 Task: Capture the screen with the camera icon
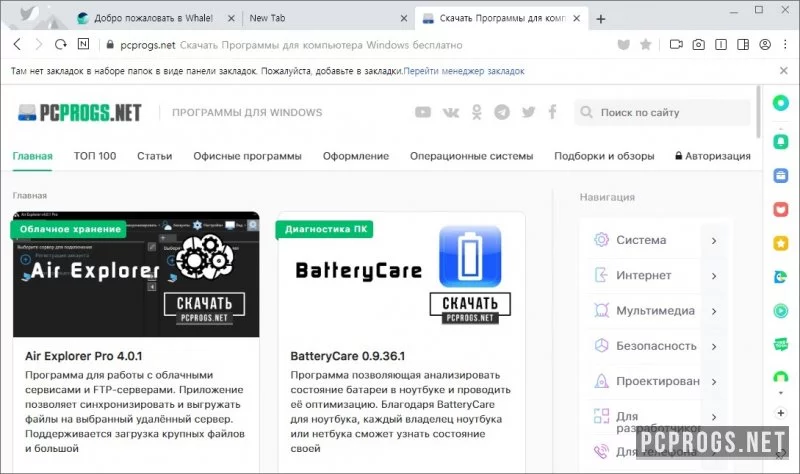coord(698,45)
